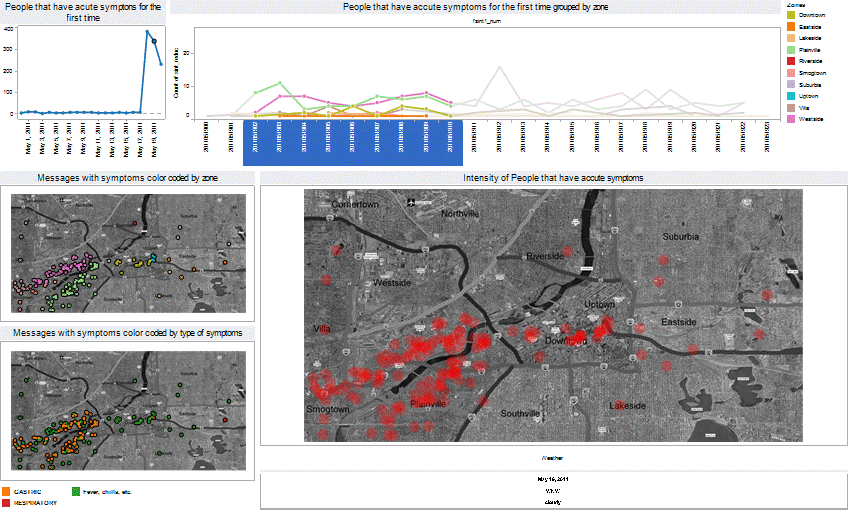Click the 'Riverside' label on intensity map
The height and width of the screenshot is (510, 848).
tap(545, 256)
